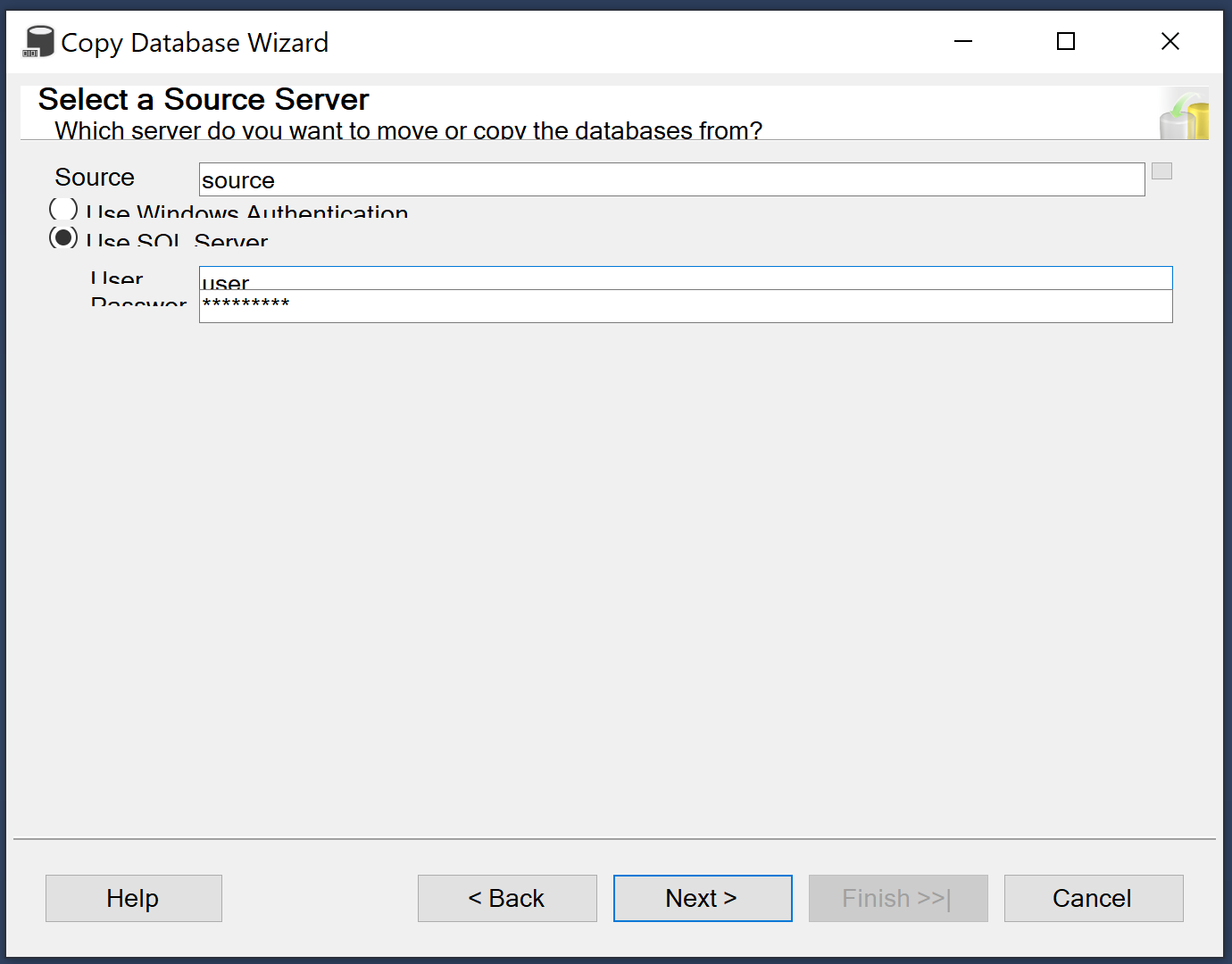Click the database copy graphic beside the heading
Image resolution: width=1232 pixels, height=964 pixels.
(1185, 113)
